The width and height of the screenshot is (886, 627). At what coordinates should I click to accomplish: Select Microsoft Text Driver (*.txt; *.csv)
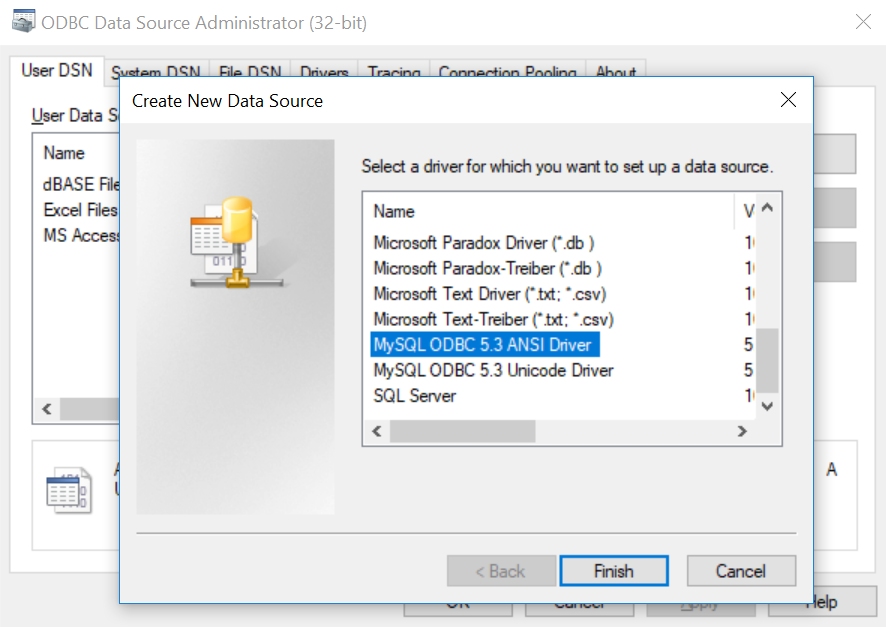click(x=490, y=294)
